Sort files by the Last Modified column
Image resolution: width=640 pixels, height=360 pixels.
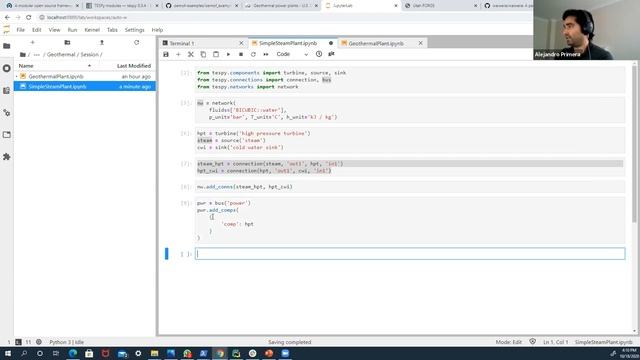[x=133, y=66]
